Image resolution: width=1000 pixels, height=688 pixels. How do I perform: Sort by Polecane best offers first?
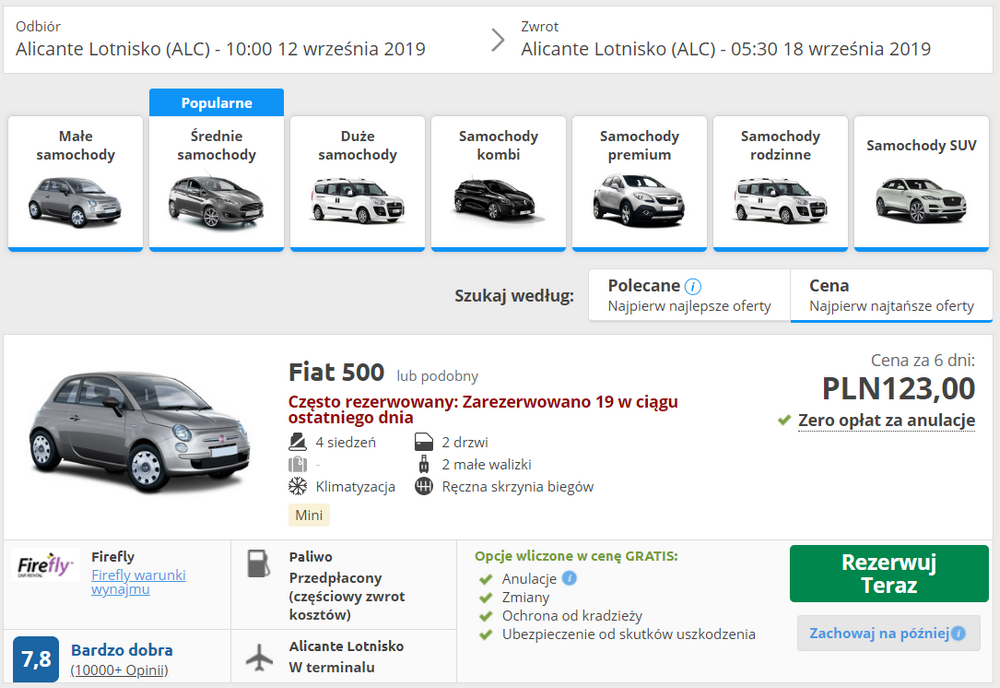(689, 295)
